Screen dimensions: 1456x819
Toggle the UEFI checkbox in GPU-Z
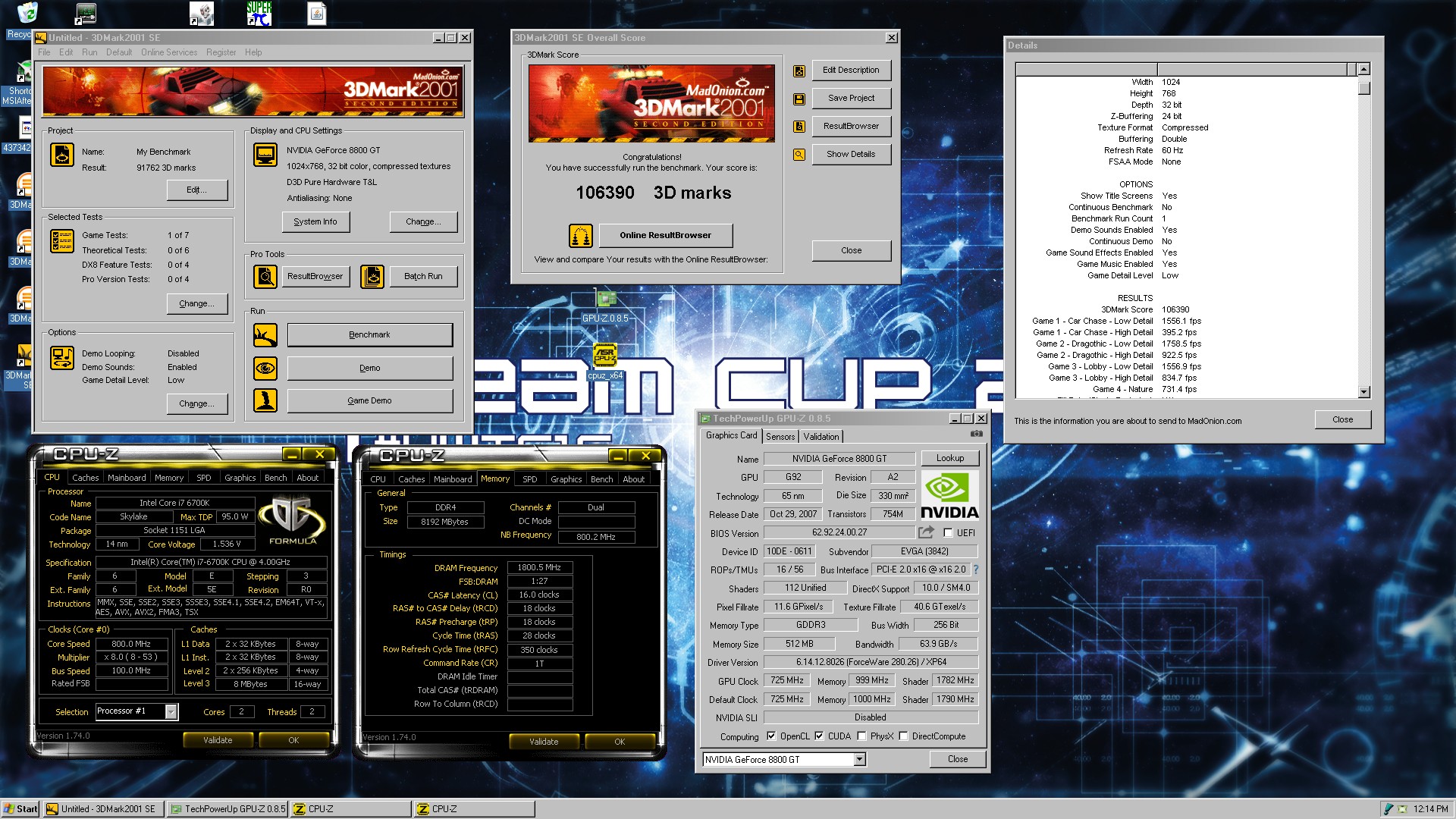947,533
